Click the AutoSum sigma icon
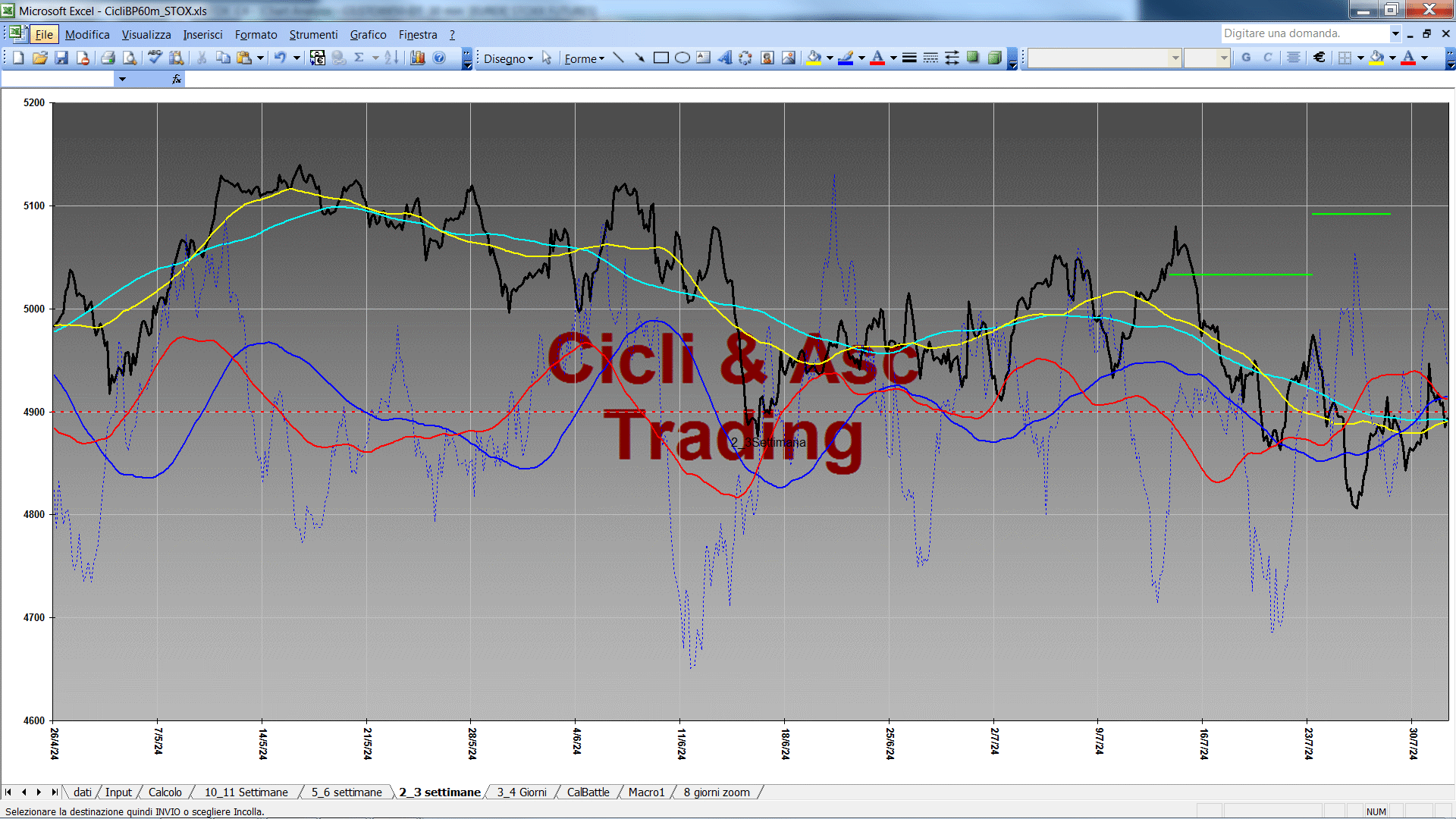 point(359,58)
